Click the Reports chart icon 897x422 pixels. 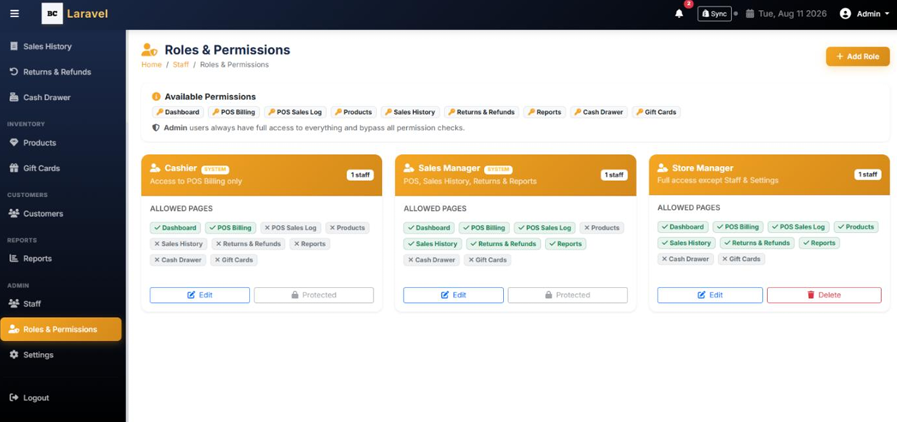tap(14, 258)
